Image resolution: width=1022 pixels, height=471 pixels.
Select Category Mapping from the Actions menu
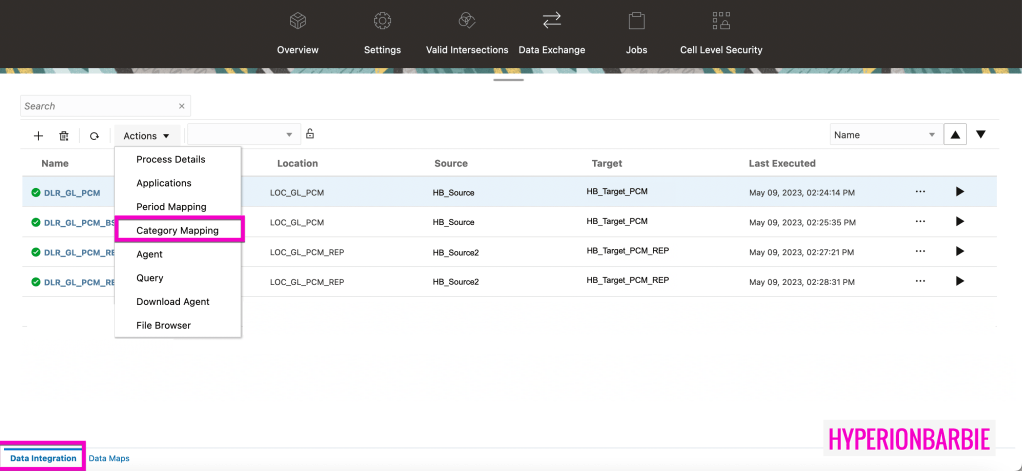point(178,231)
